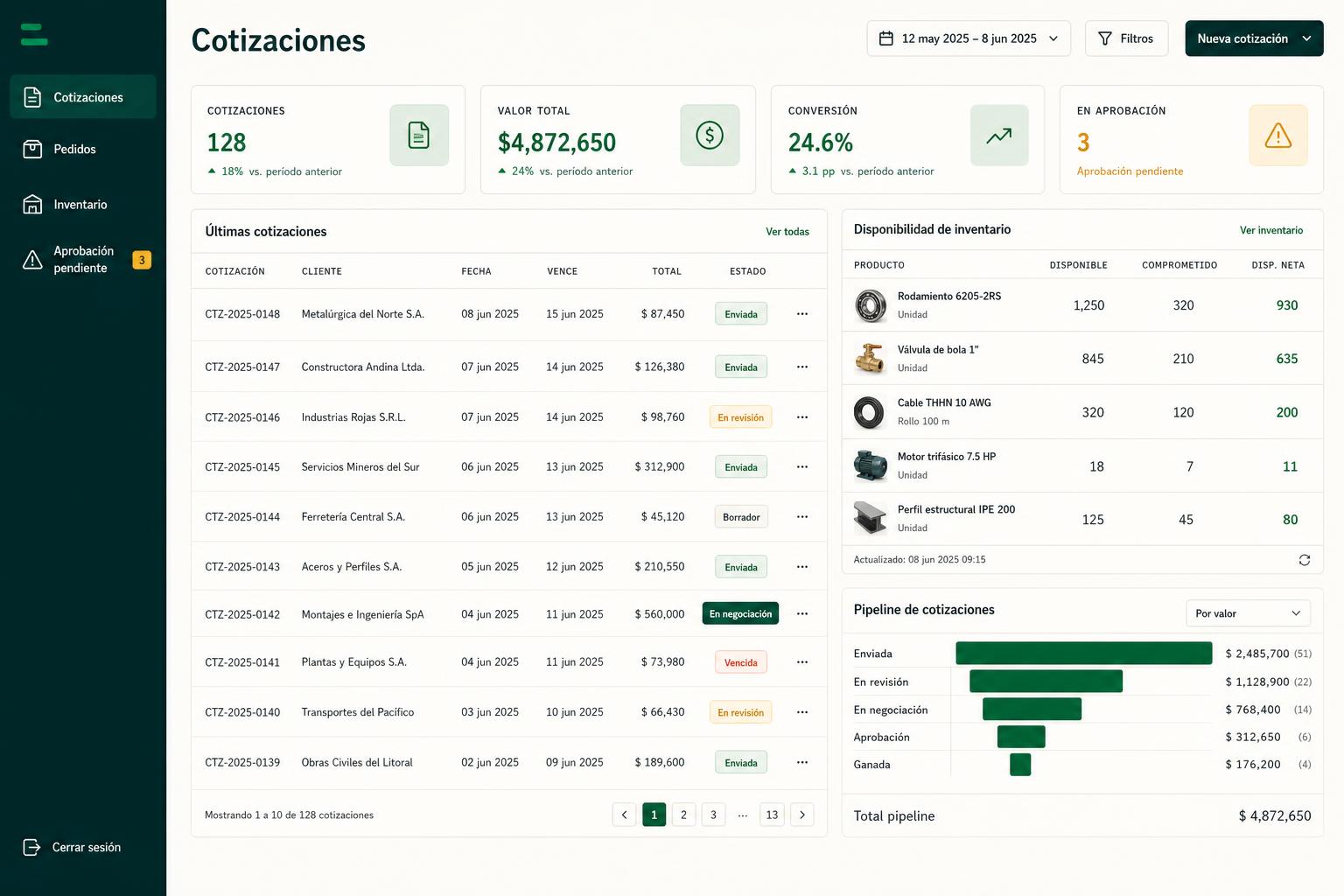Click the Enviada bar in pipeline chart
The image size is (1344, 896).
tap(1084, 654)
